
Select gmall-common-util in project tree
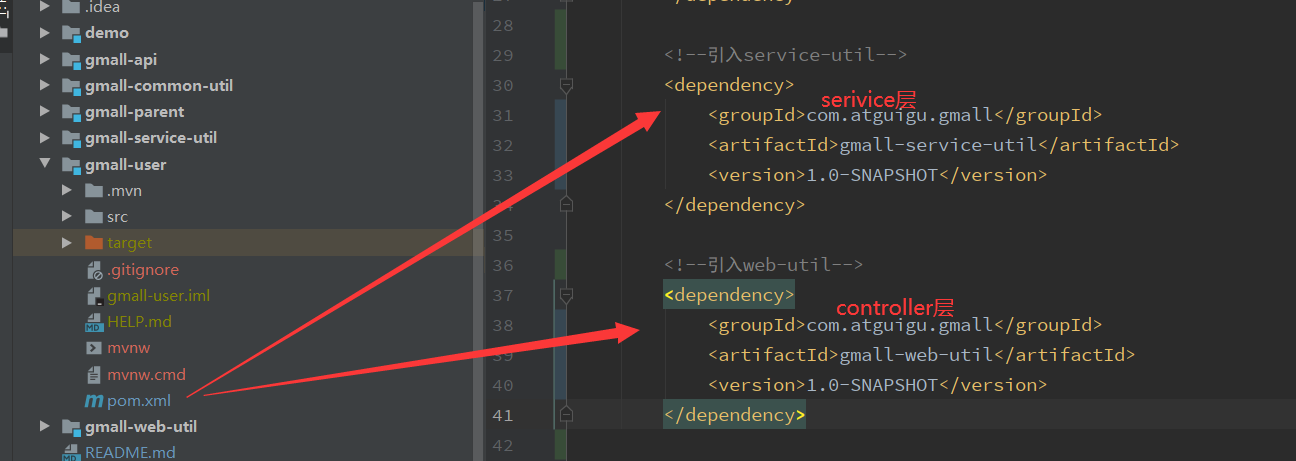[x=159, y=85]
